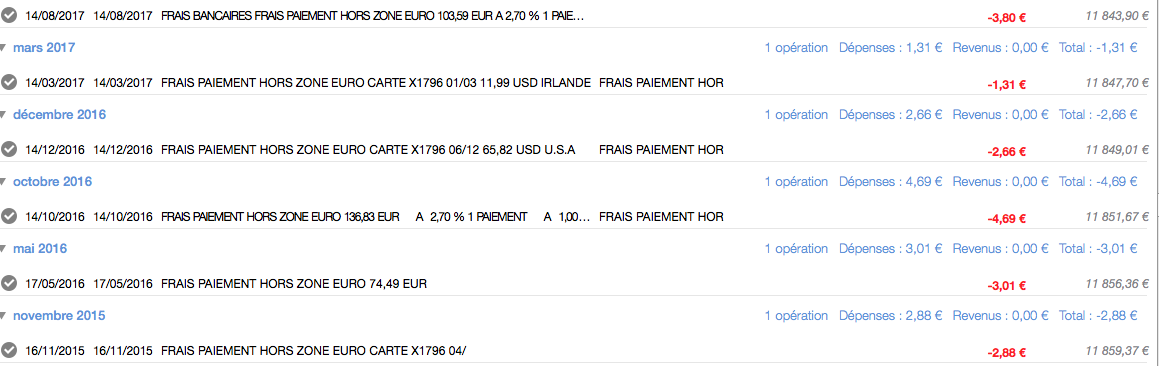Click checkmark icon of 14/10/2016 transaction

coord(9,217)
